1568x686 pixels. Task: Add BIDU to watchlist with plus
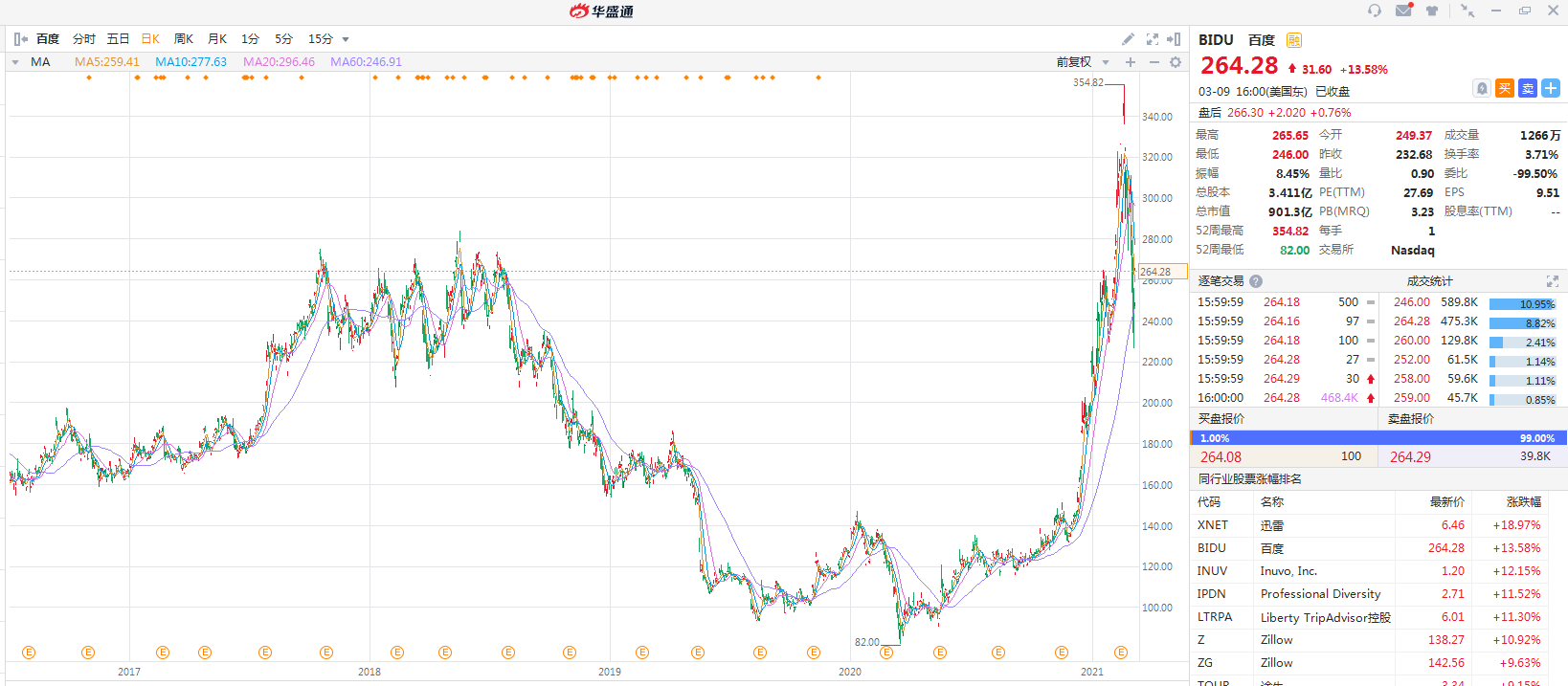click(1551, 88)
